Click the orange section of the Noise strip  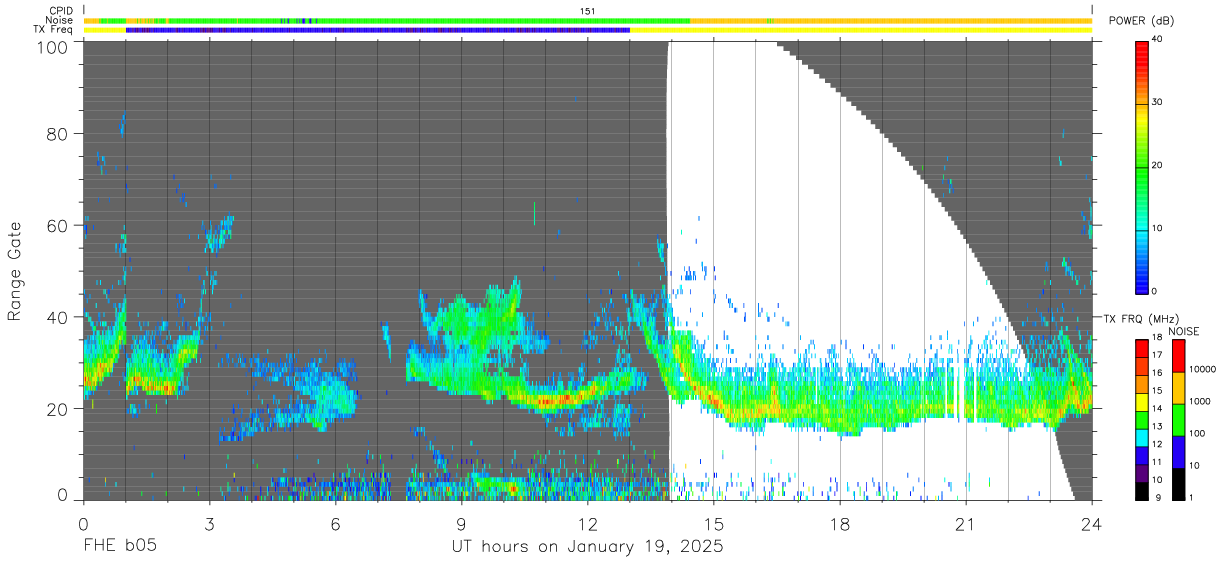[x=890, y=20]
